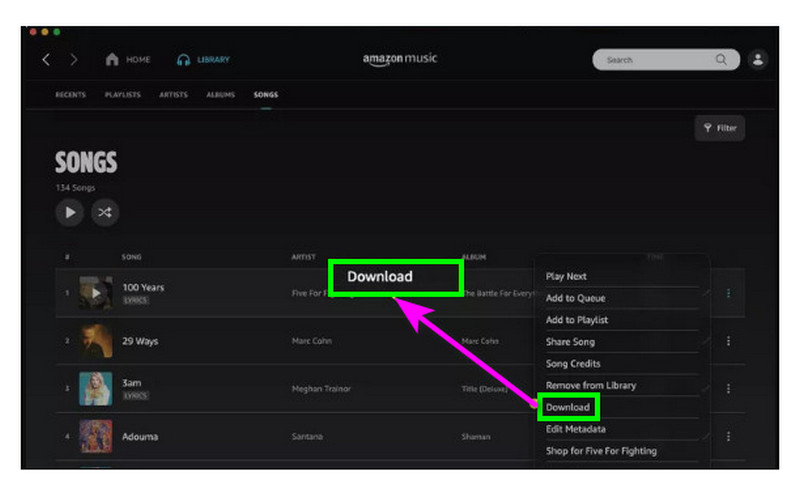The width and height of the screenshot is (800, 493).
Task: Switch to the Playlists tab
Action: [x=122, y=95]
